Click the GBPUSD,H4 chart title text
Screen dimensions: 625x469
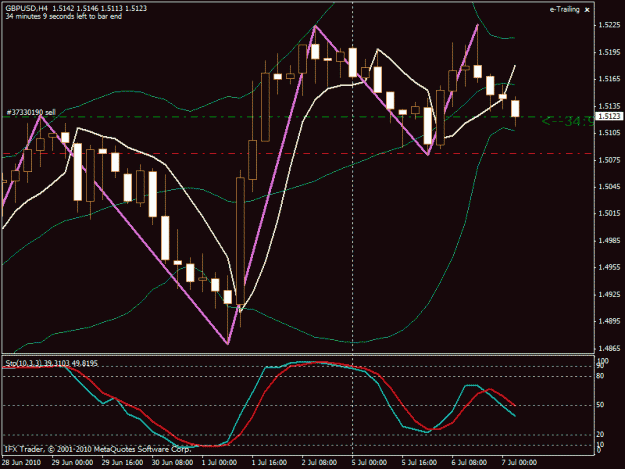point(26,8)
